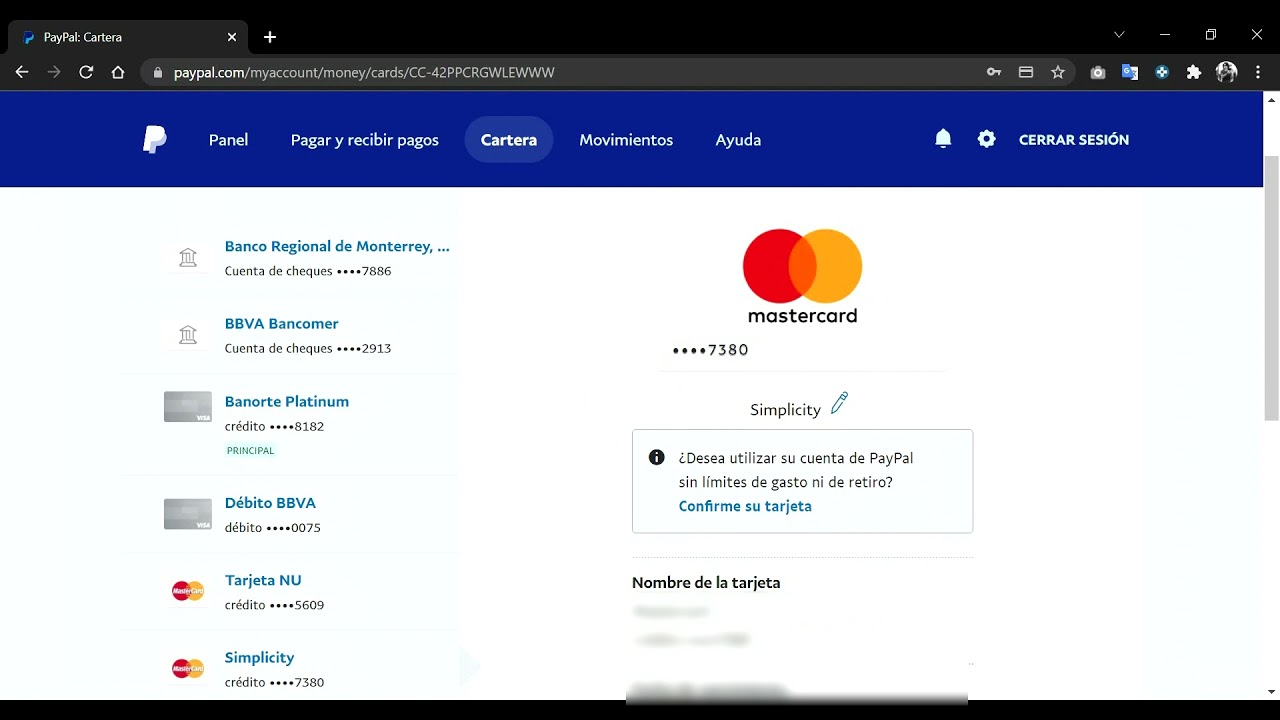Click Mastercard icon beside Simplicity in list
The width and height of the screenshot is (1280, 720).
(x=188, y=668)
